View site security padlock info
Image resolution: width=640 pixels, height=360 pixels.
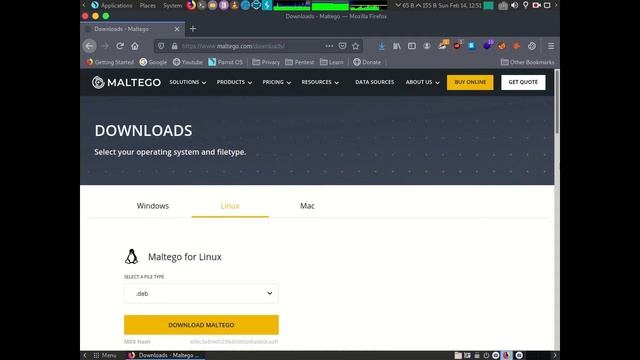coord(174,46)
